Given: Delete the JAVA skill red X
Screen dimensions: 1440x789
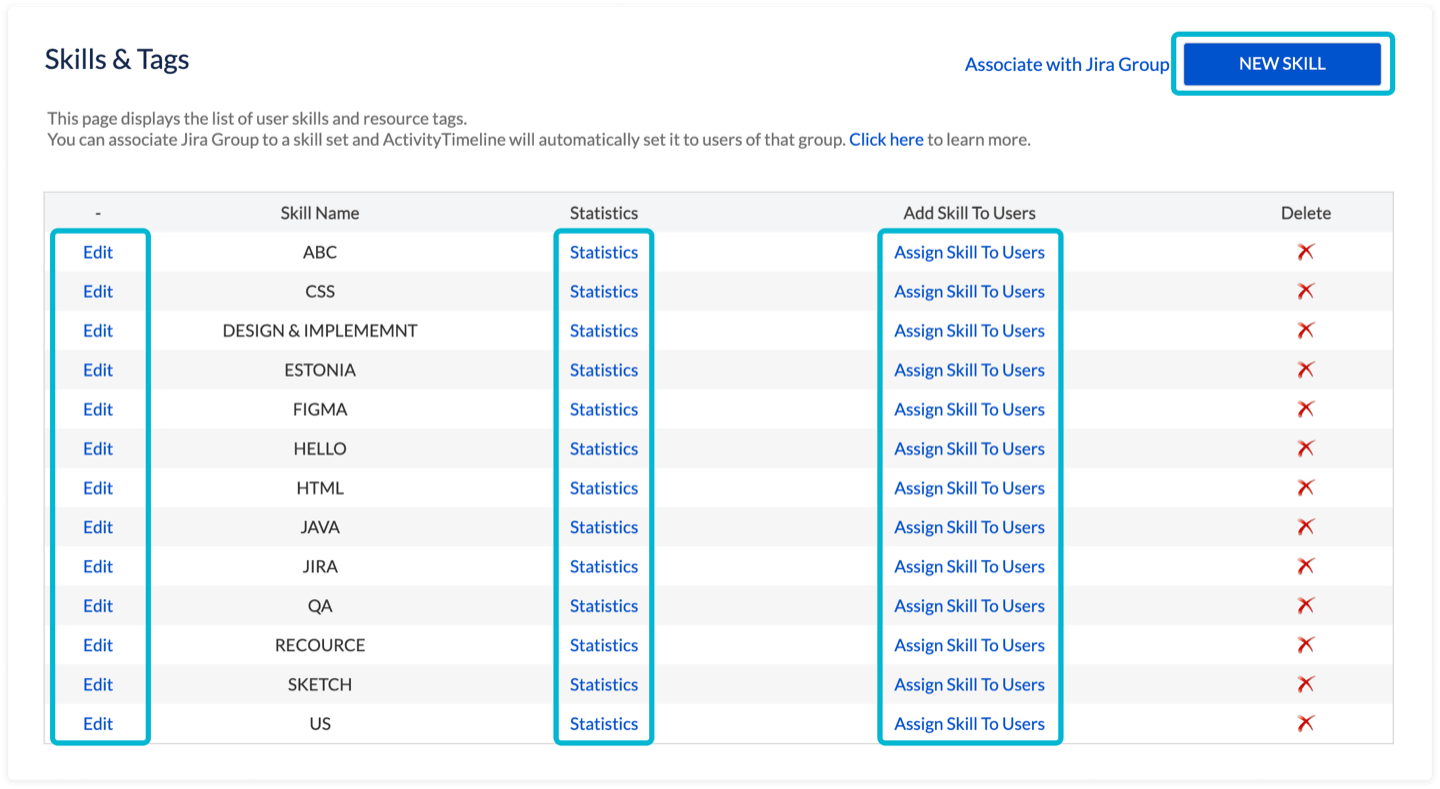Looking at the screenshot, I should pos(1305,527).
